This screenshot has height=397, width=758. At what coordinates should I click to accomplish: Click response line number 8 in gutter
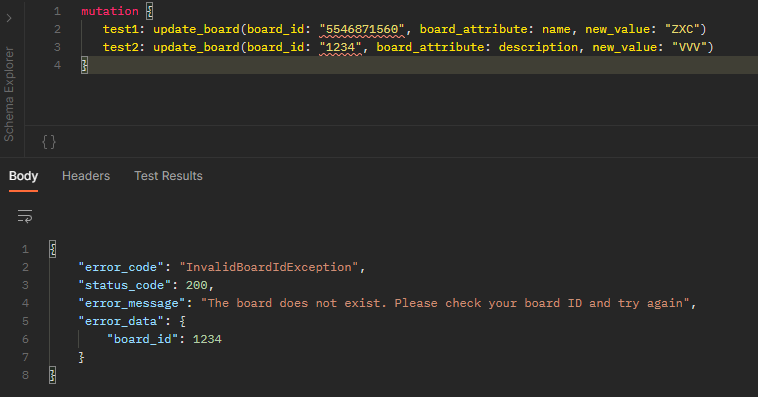25,375
